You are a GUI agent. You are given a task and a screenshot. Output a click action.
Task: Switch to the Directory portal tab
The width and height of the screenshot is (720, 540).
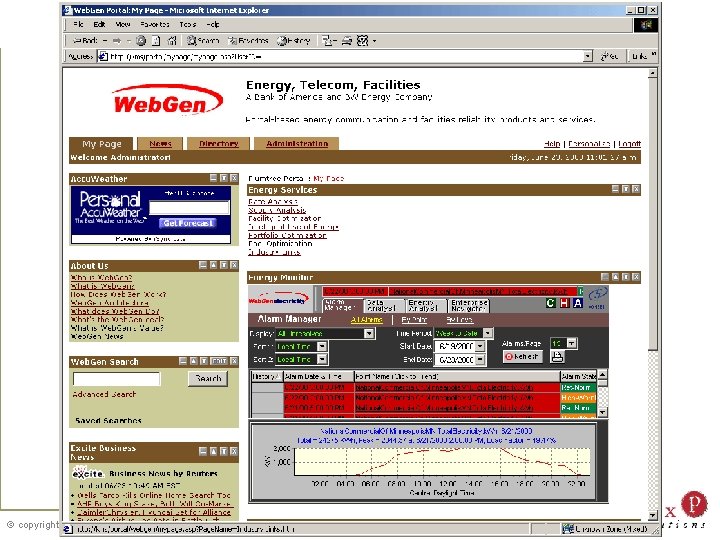tap(219, 143)
